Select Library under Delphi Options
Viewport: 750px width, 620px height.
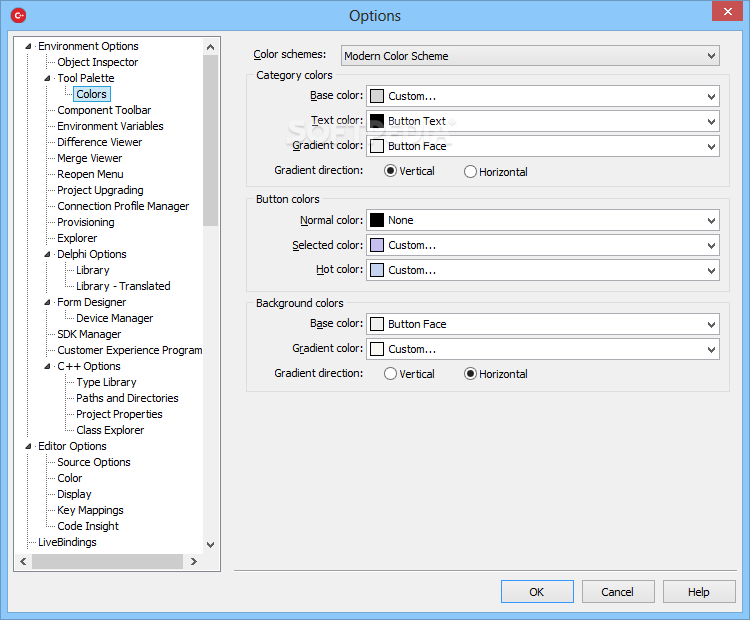pyautogui.click(x=93, y=270)
